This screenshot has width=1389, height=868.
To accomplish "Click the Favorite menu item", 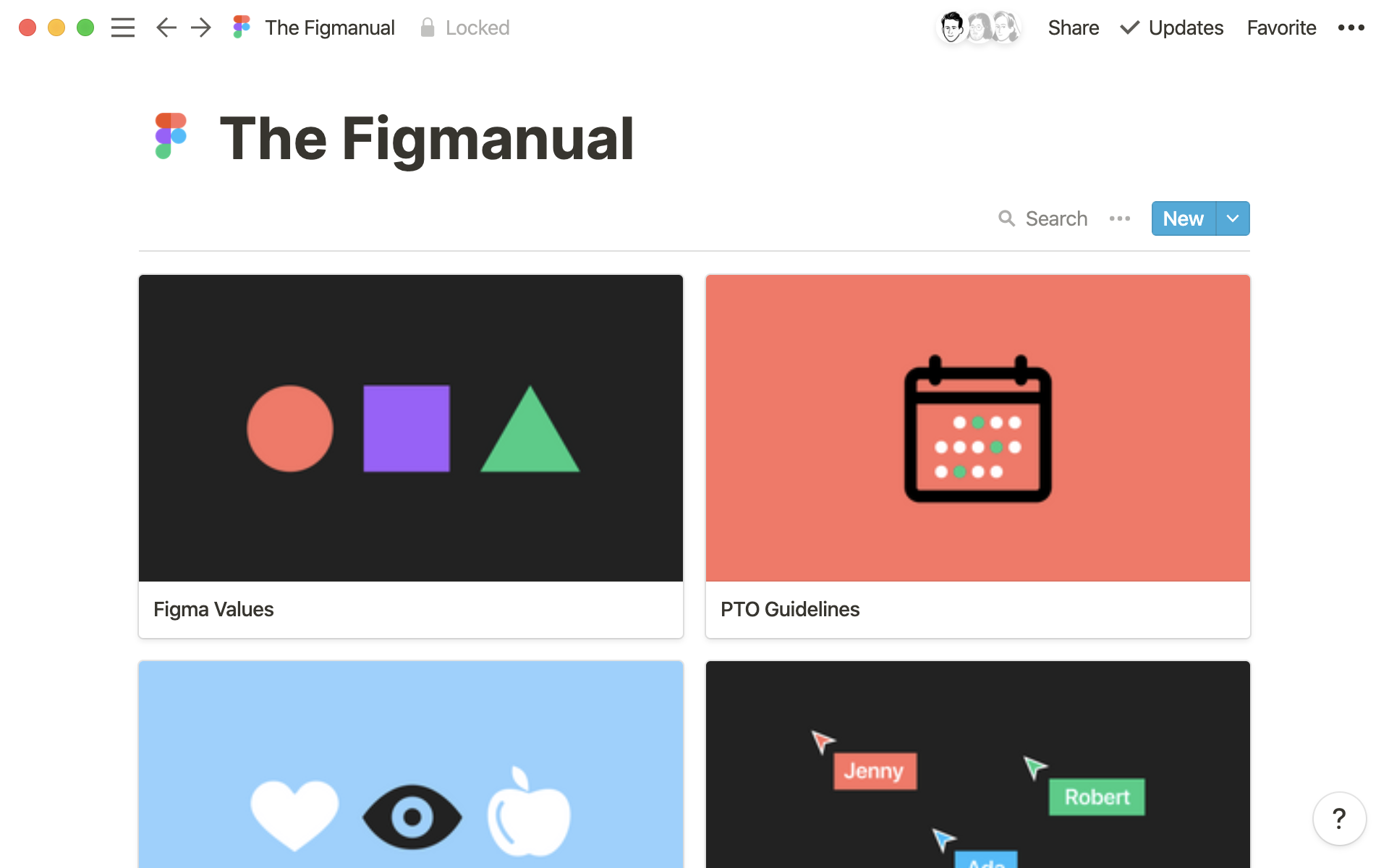I will (1282, 27).
